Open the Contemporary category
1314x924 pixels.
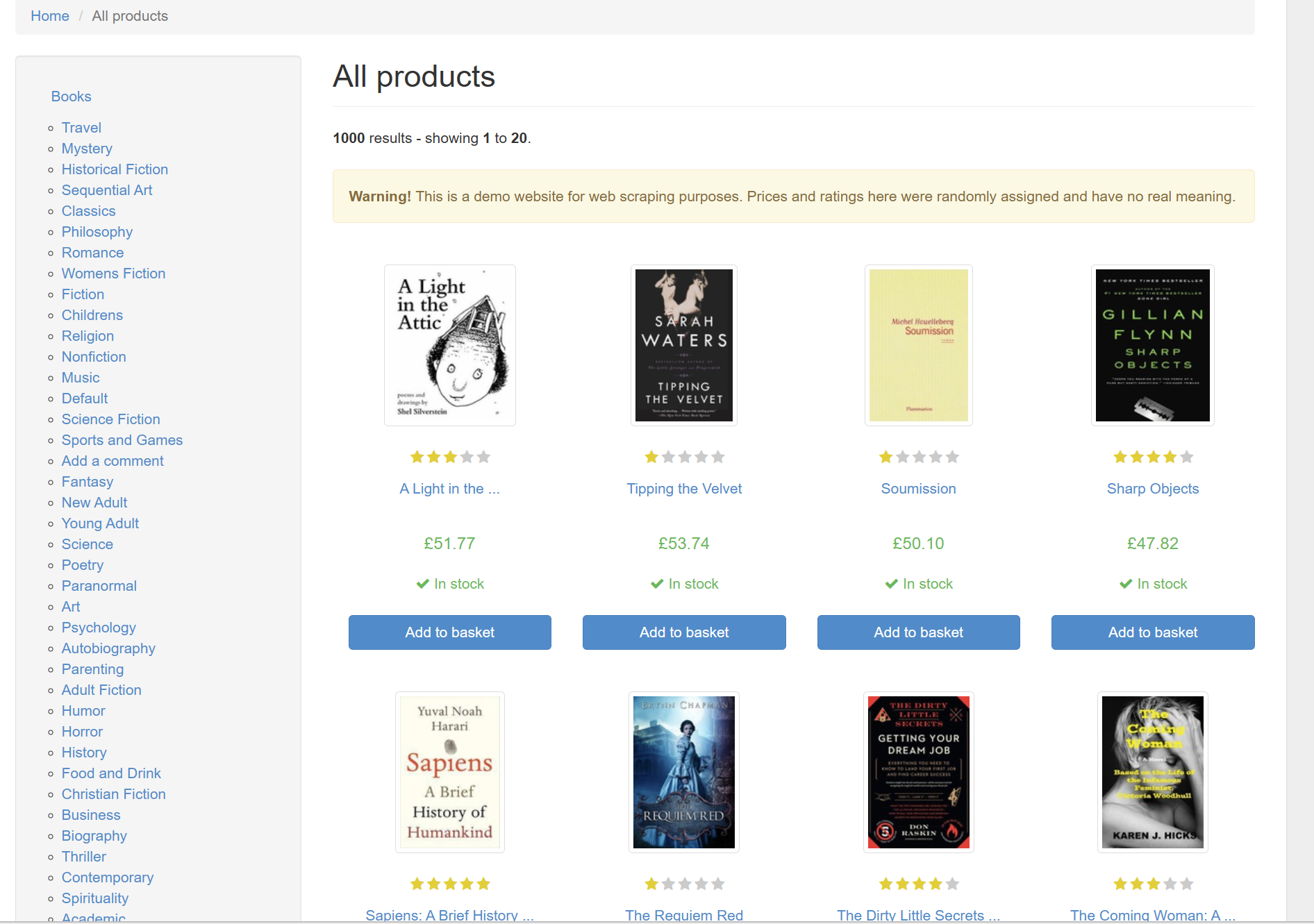point(107,877)
